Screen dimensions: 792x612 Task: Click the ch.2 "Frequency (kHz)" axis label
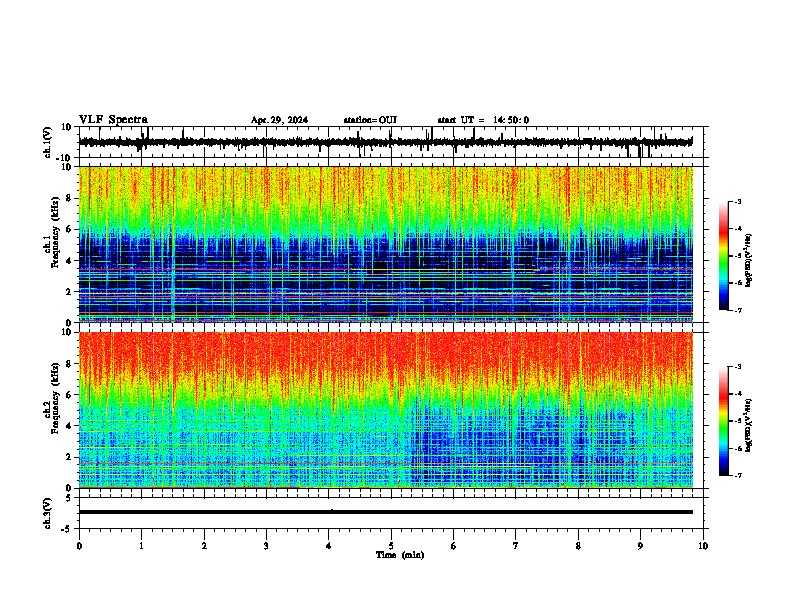[x=55, y=398]
